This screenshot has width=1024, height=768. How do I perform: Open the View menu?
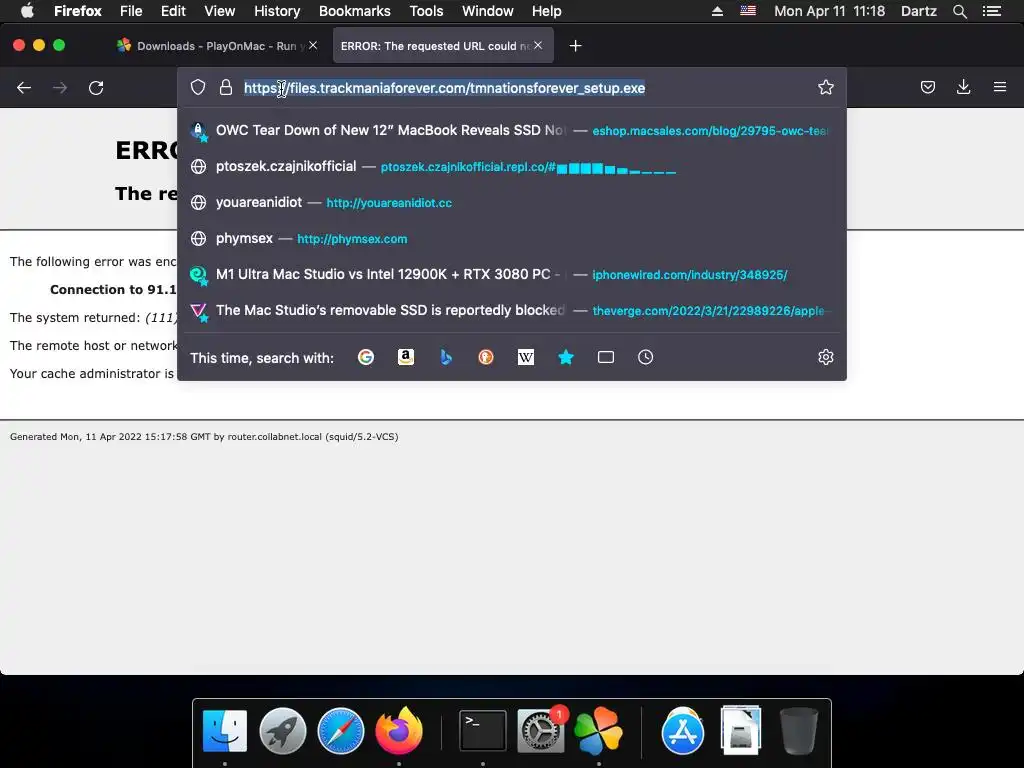pyautogui.click(x=219, y=11)
